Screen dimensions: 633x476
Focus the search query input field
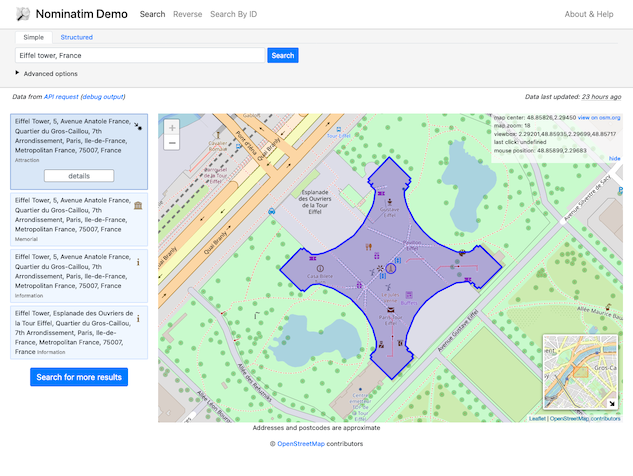pyautogui.click(x=140, y=55)
